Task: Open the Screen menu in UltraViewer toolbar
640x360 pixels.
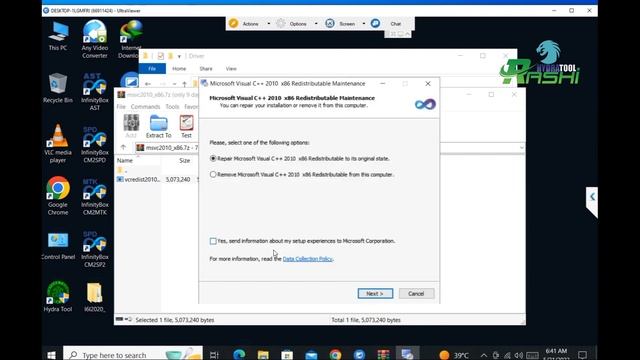Action: [341, 24]
